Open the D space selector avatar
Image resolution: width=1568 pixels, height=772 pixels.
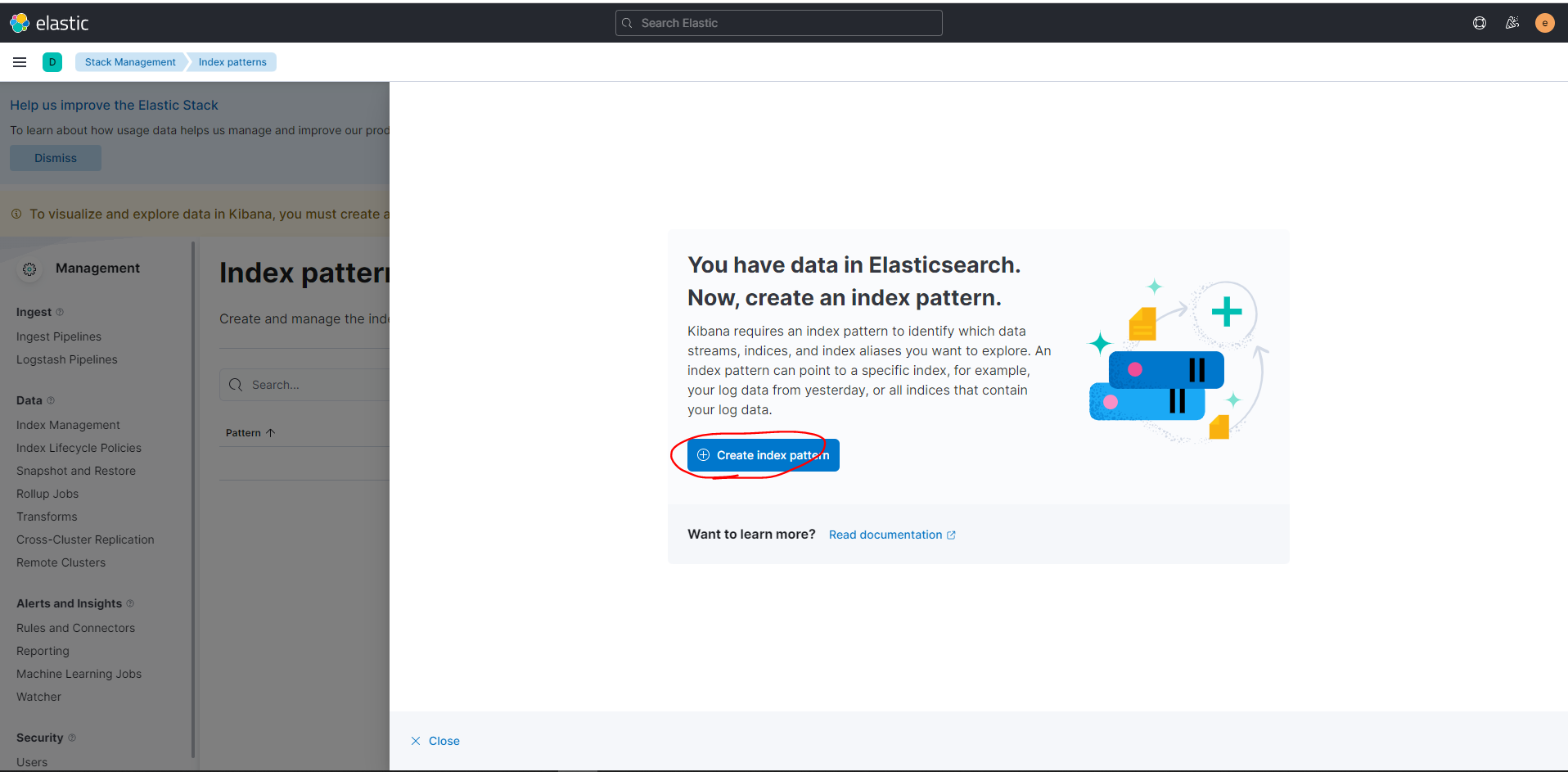tap(52, 62)
